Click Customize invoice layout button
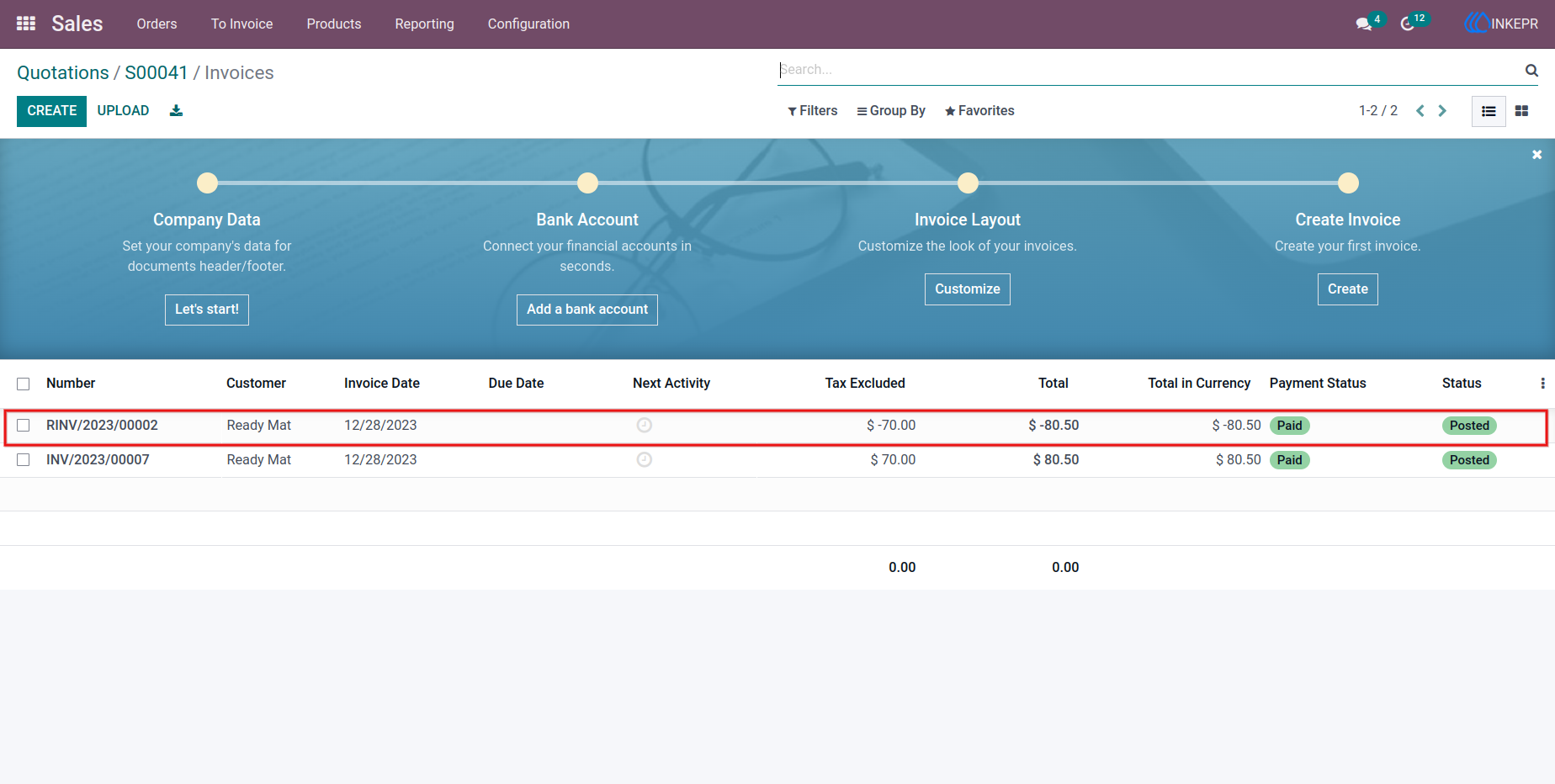Image resolution: width=1555 pixels, height=784 pixels. click(x=968, y=289)
